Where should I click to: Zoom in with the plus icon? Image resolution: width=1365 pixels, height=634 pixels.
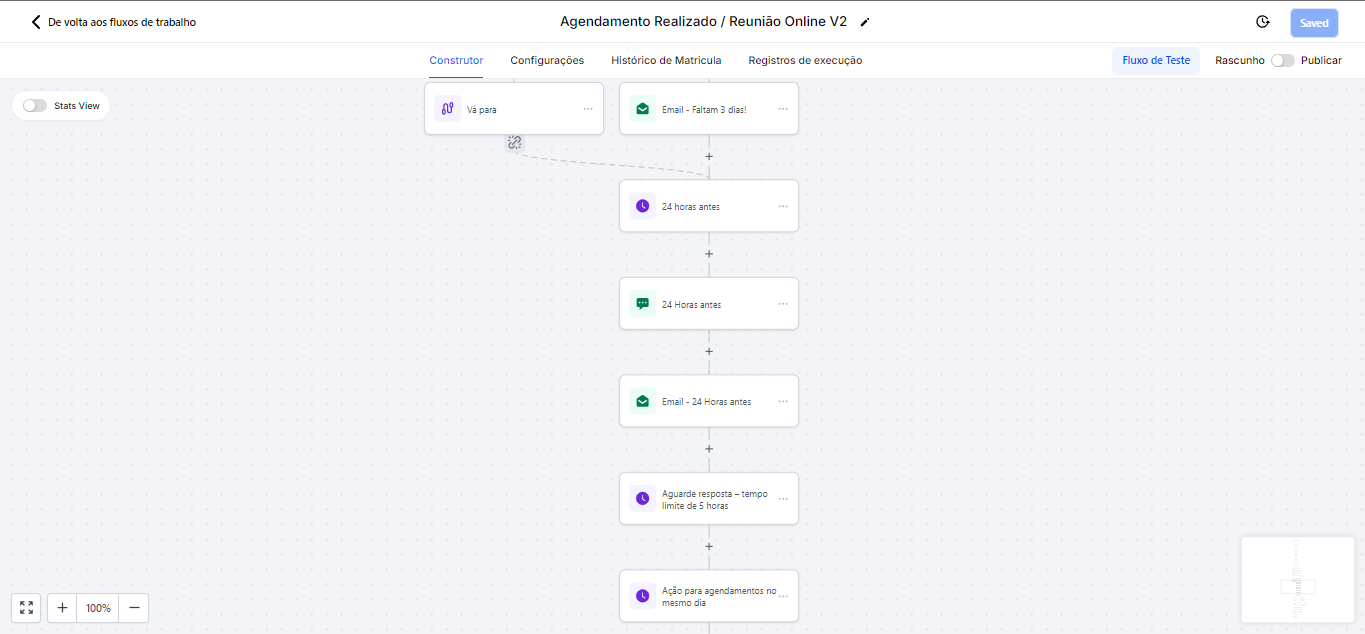coord(62,608)
